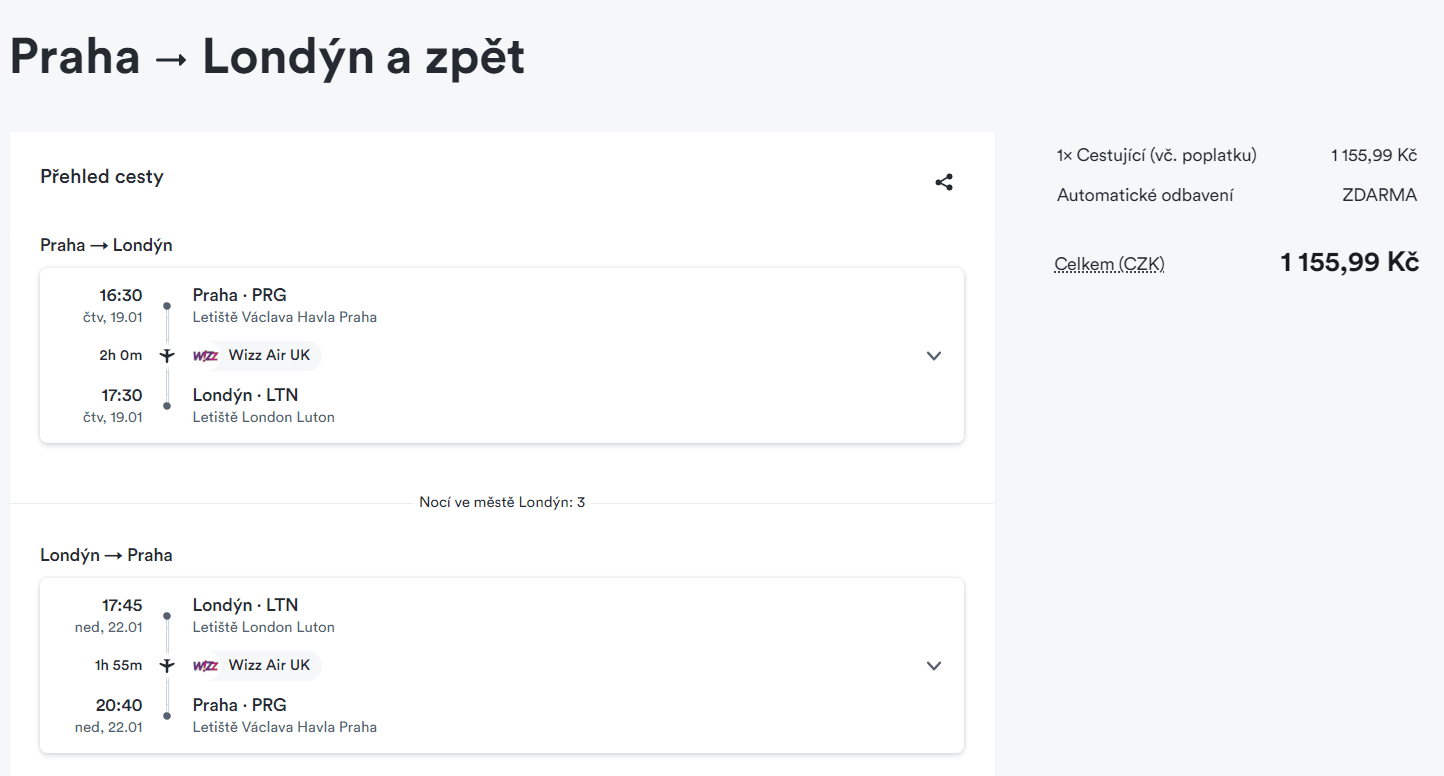Click the share icon in Přehled cesty

[x=944, y=182]
